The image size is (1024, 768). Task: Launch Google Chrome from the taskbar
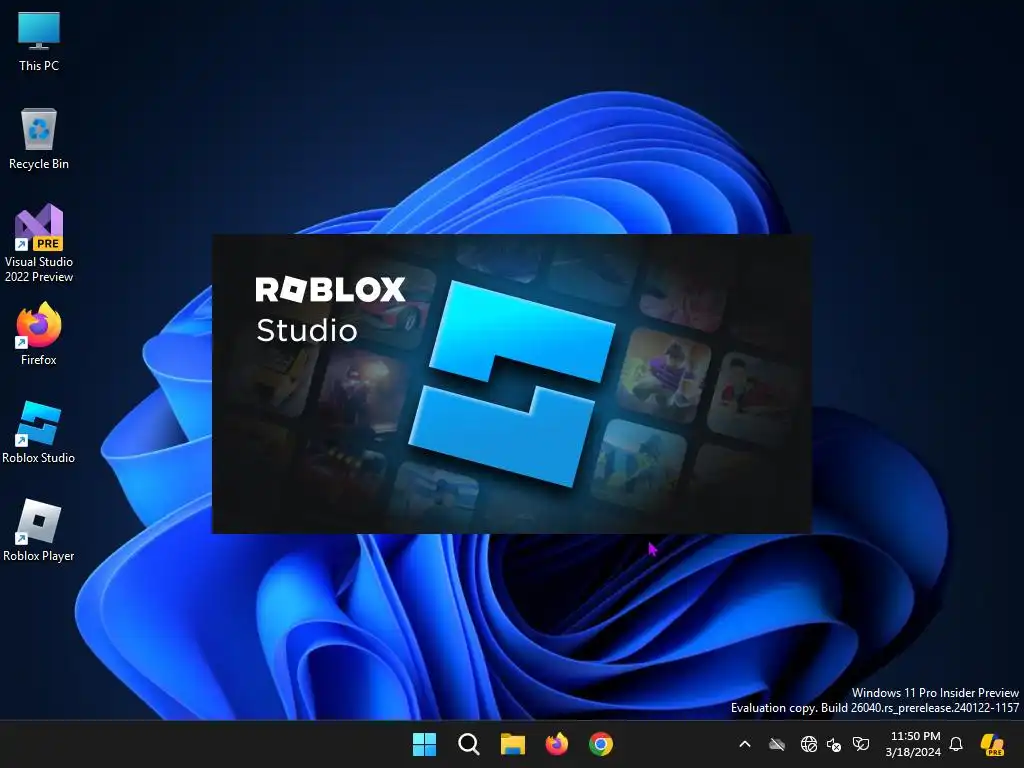(601, 744)
